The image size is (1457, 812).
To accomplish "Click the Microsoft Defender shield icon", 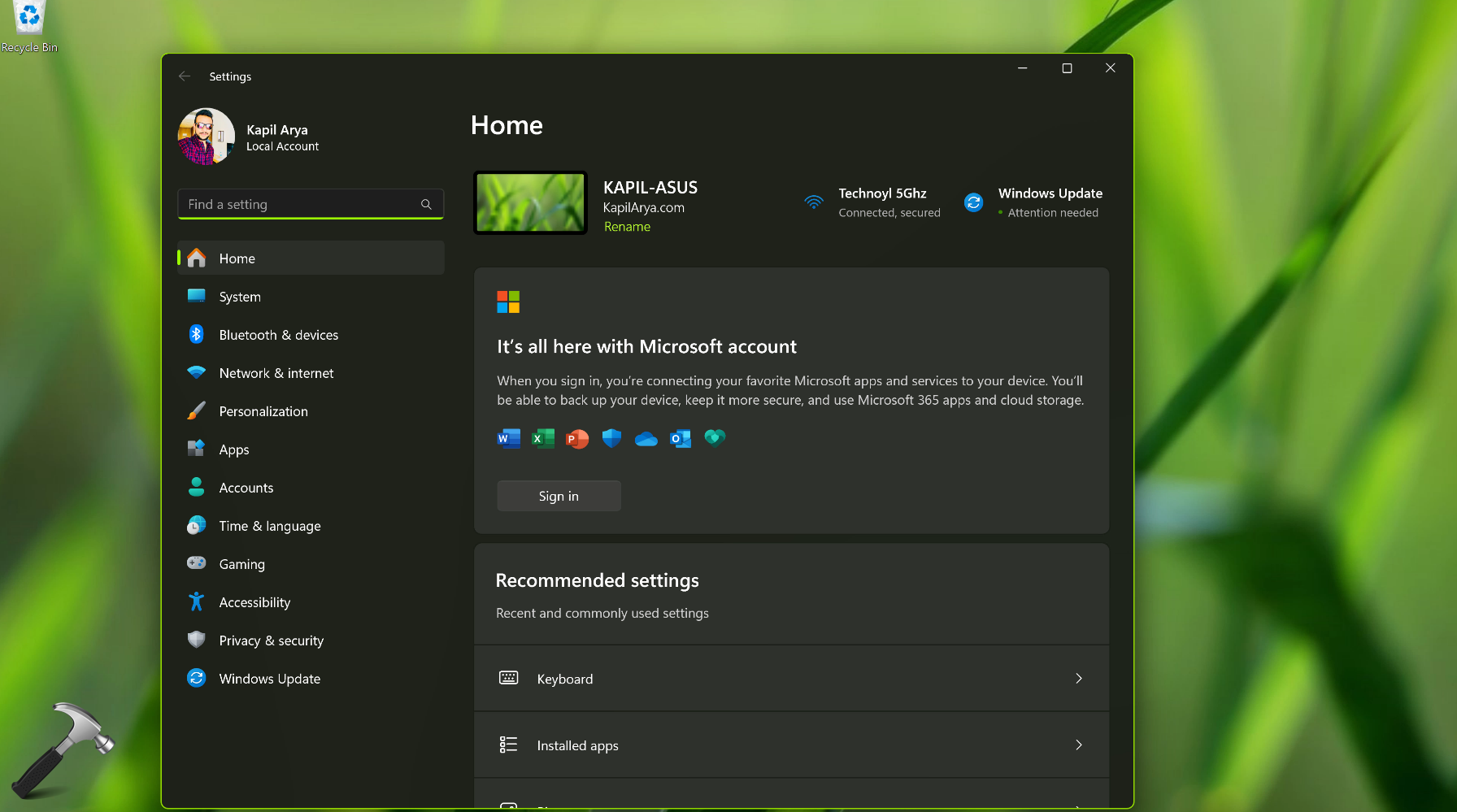I will coord(611,438).
